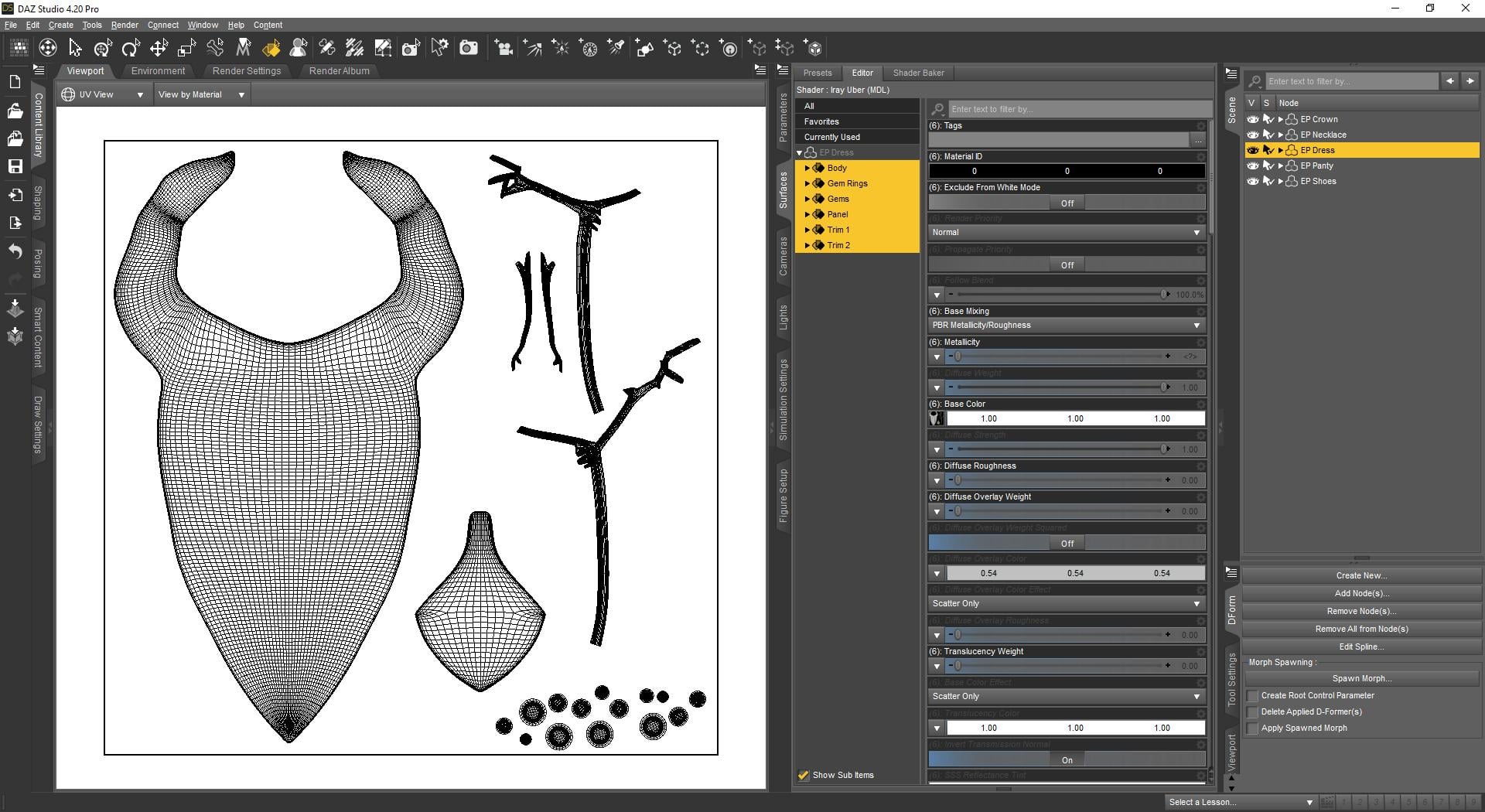Open the Shader Baker tab
The image size is (1485, 812).
pos(919,73)
